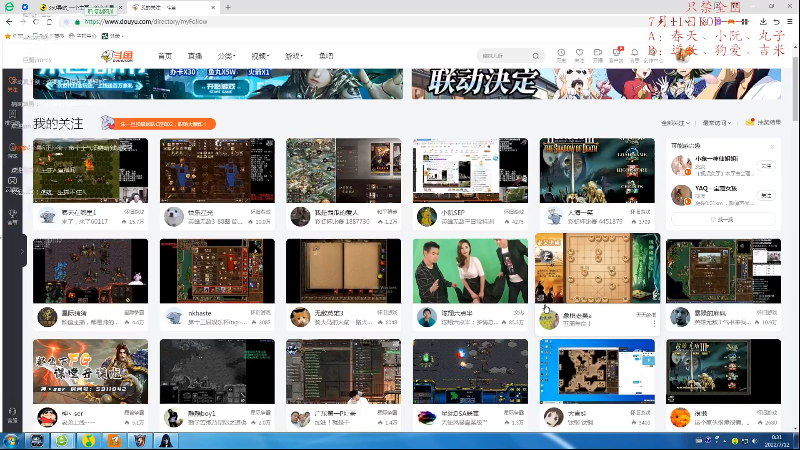Open the 快乐阳光 polar bear avatar
800x450 pixels.
(x=173, y=216)
